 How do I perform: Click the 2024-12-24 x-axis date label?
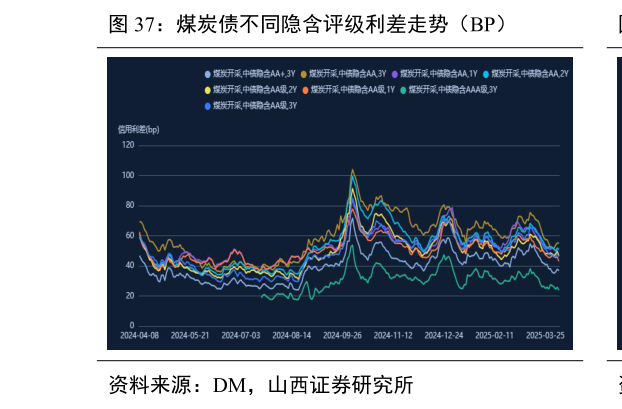(444, 336)
